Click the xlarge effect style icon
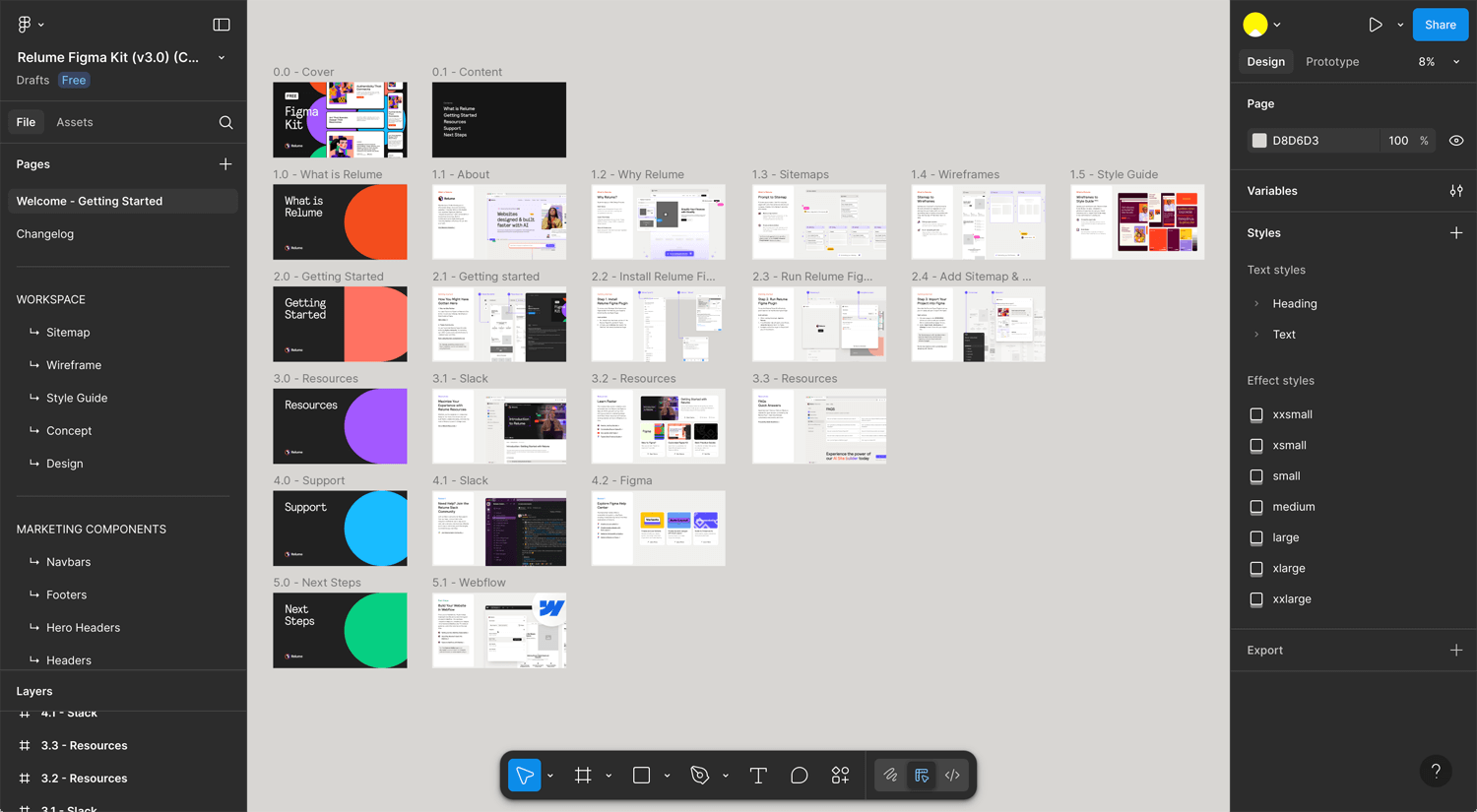1477x812 pixels. click(1256, 569)
